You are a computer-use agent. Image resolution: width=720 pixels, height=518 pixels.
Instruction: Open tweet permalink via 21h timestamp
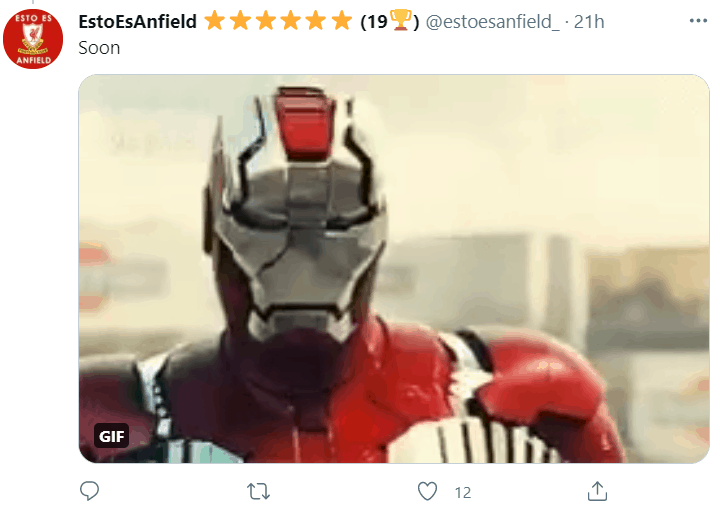[589, 22]
